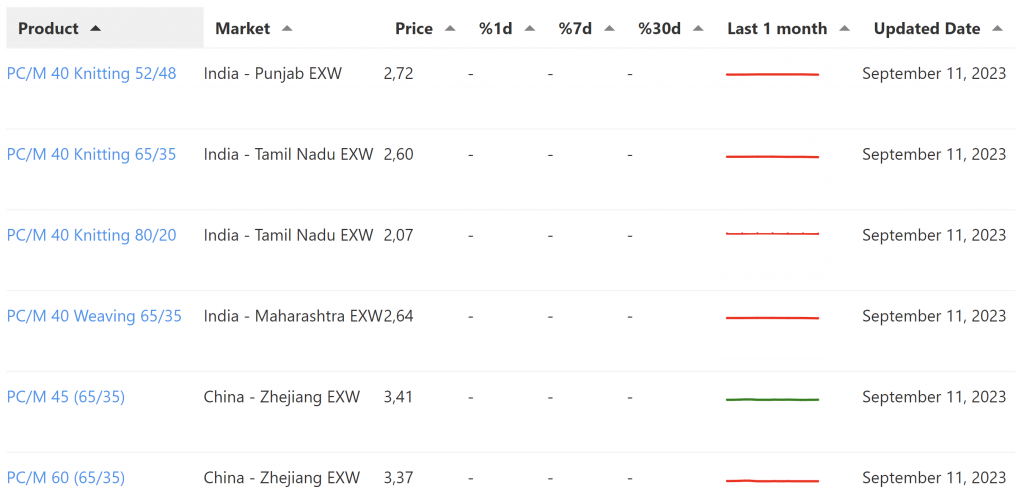Viewport: 1024px width, 495px height.
Task: Click the %1d column sort arrow
Action: [529, 29]
